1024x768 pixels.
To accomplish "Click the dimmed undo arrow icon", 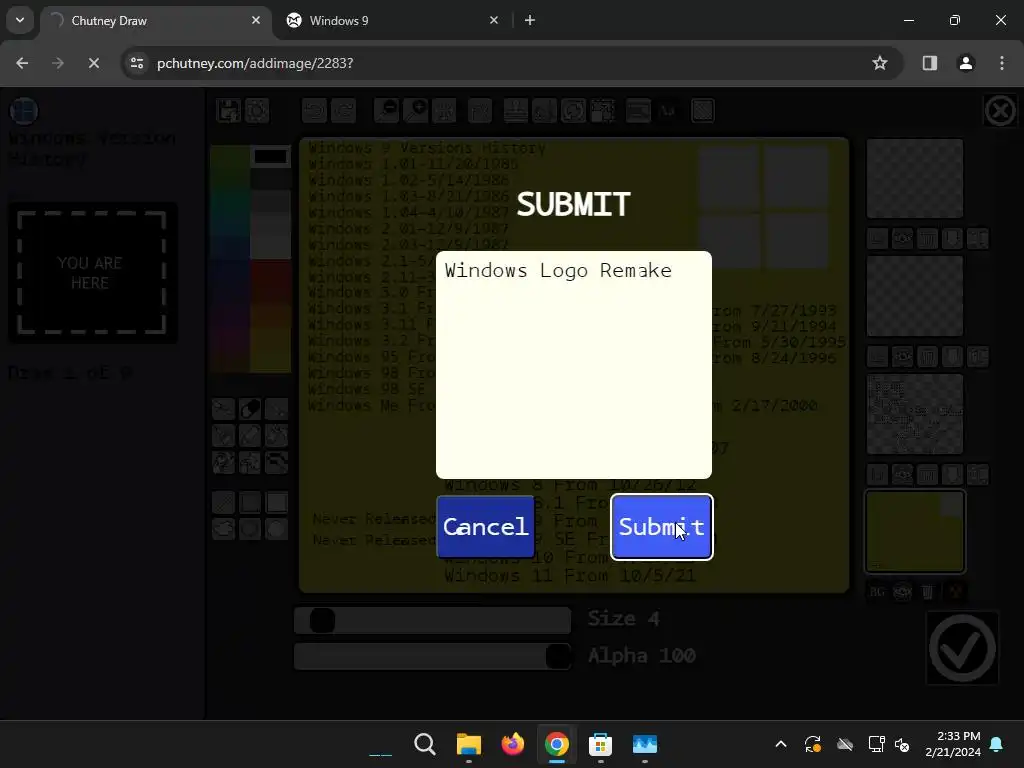I will click(314, 111).
